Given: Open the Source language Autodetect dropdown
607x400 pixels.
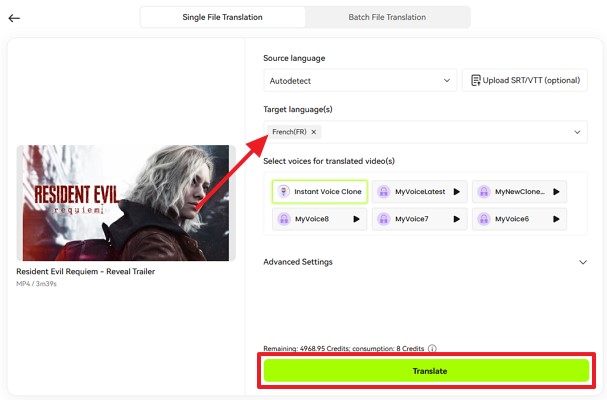Looking at the screenshot, I should [360, 81].
